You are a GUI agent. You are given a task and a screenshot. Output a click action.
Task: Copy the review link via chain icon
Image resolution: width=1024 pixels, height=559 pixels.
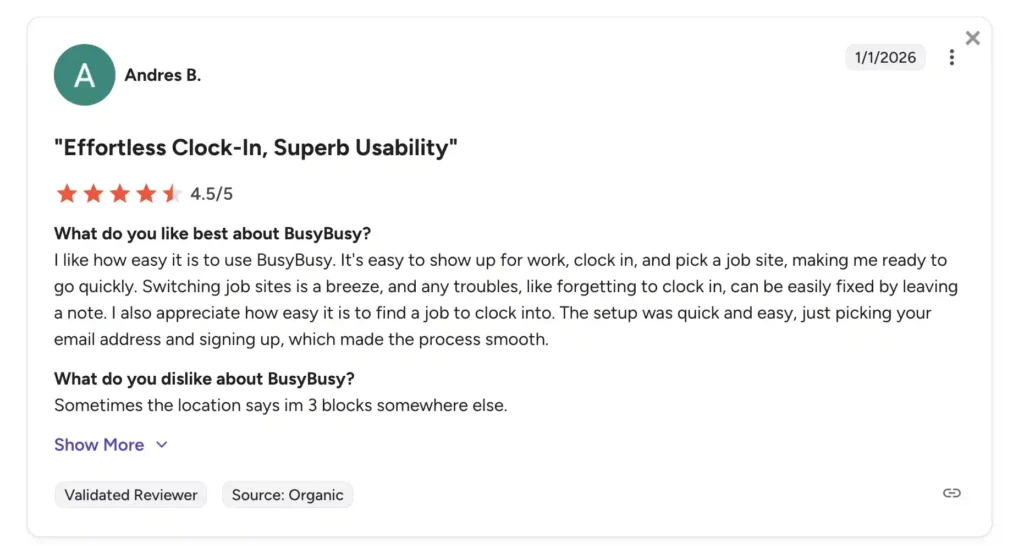pos(951,493)
